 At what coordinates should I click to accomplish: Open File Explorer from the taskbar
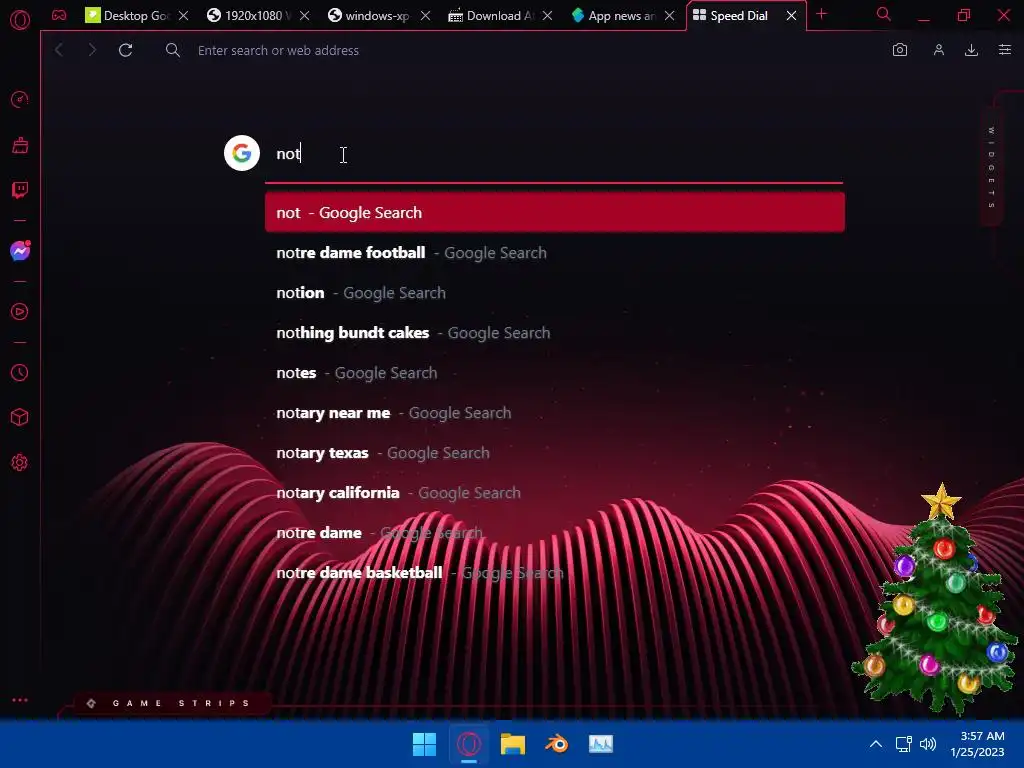click(513, 744)
